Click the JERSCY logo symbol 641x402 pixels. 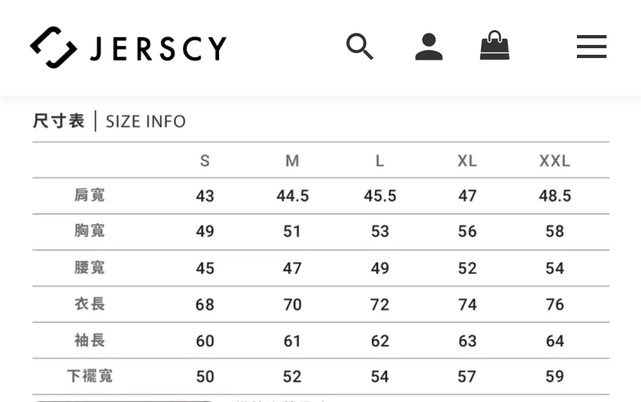coord(53,47)
